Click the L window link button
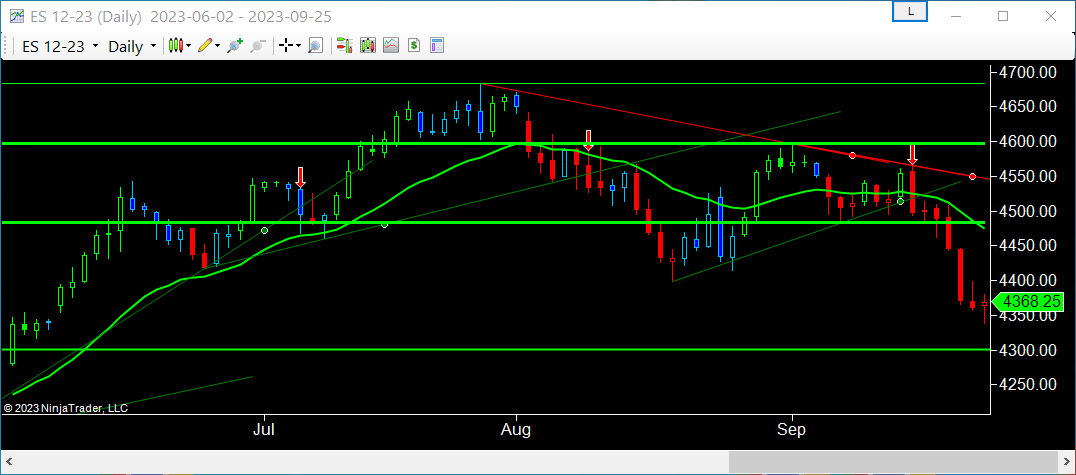This screenshot has width=1076, height=475. [910, 12]
